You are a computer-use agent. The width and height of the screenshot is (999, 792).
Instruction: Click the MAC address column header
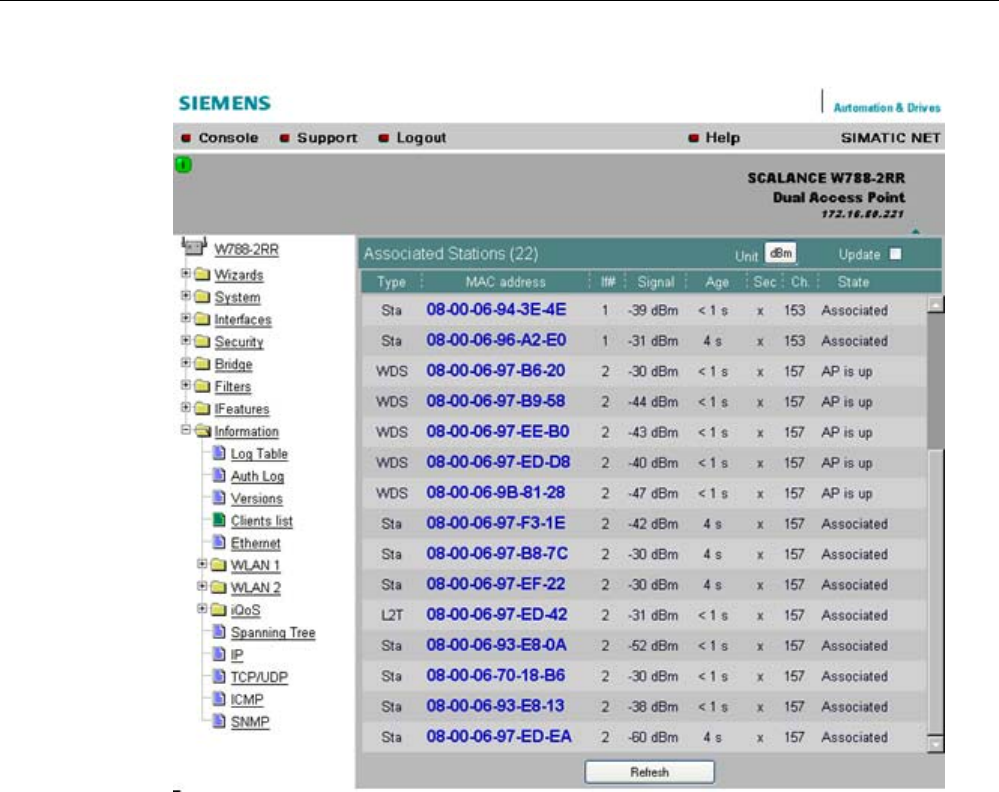[505, 282]
